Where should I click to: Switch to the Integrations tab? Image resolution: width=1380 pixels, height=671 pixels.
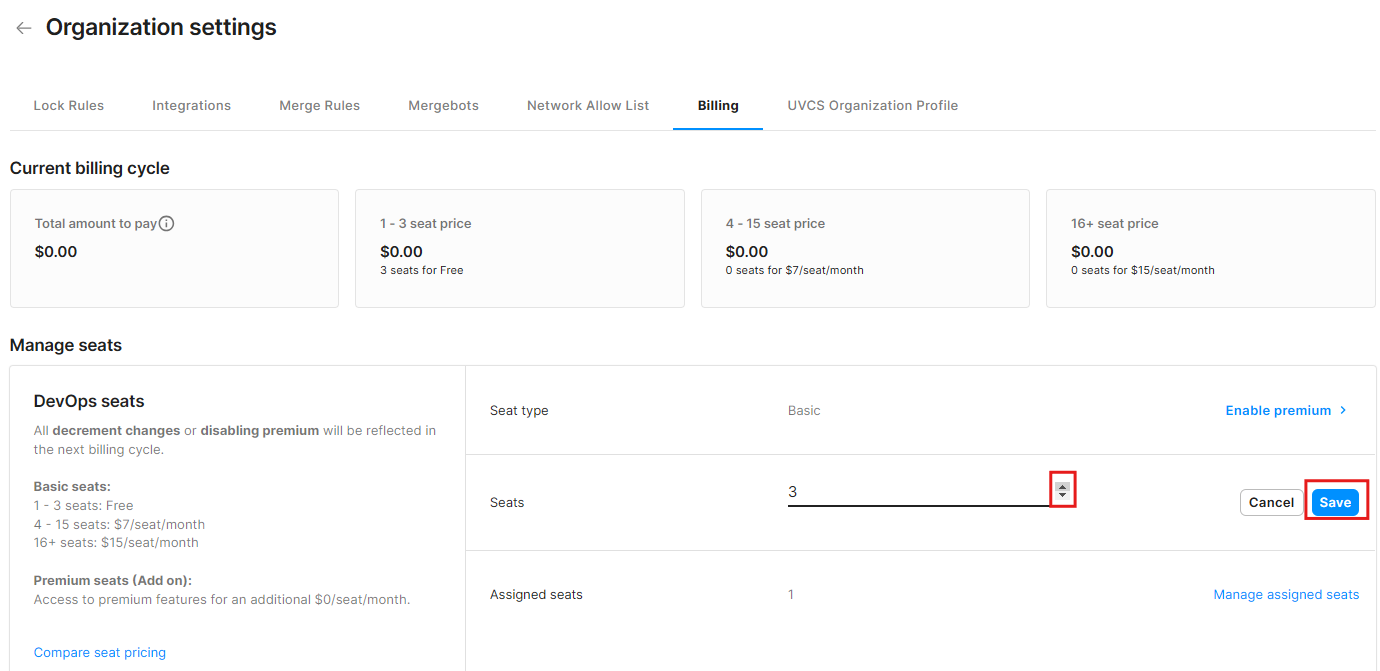point(191,105)
